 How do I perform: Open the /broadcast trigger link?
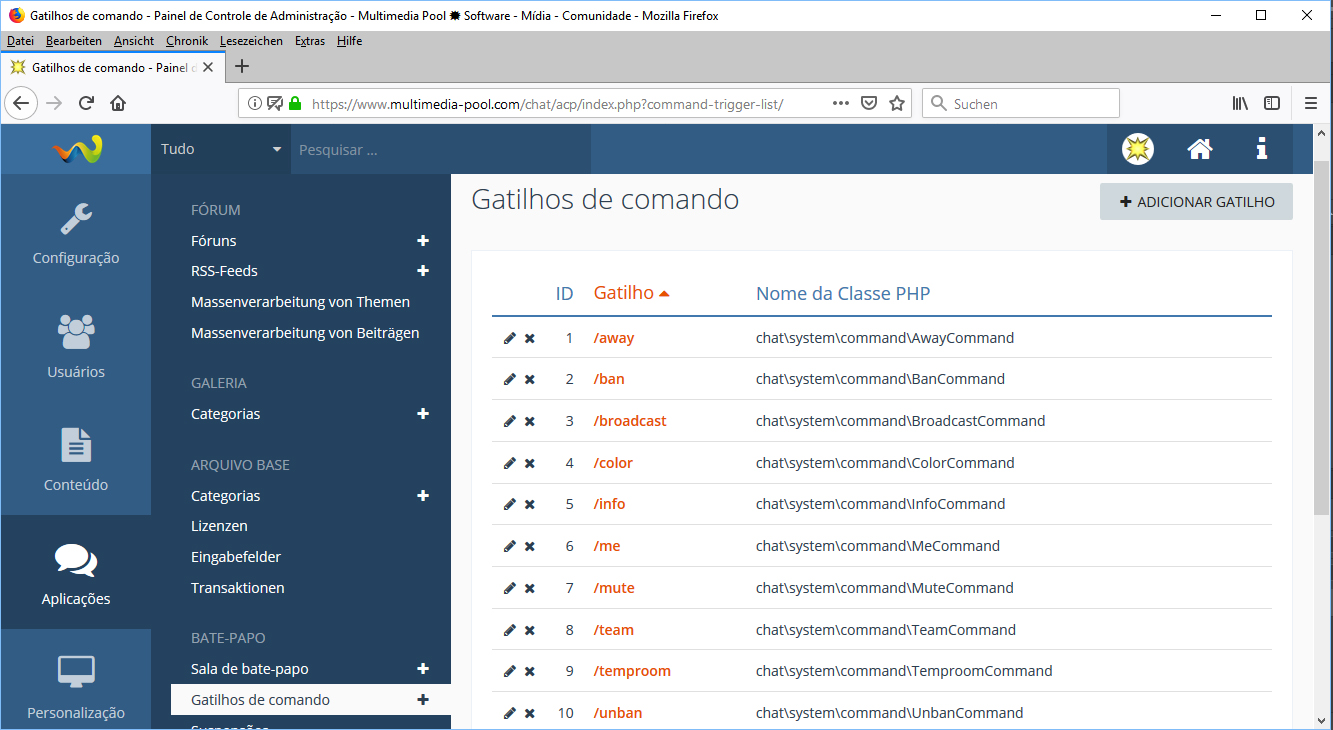click(630, 421)
